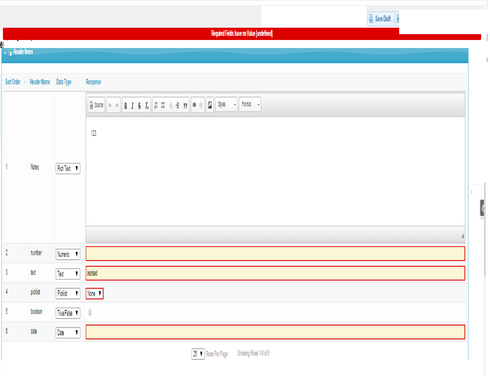Click the Source button in editor toolbar
490x376 pixels.
click(96, 105)
